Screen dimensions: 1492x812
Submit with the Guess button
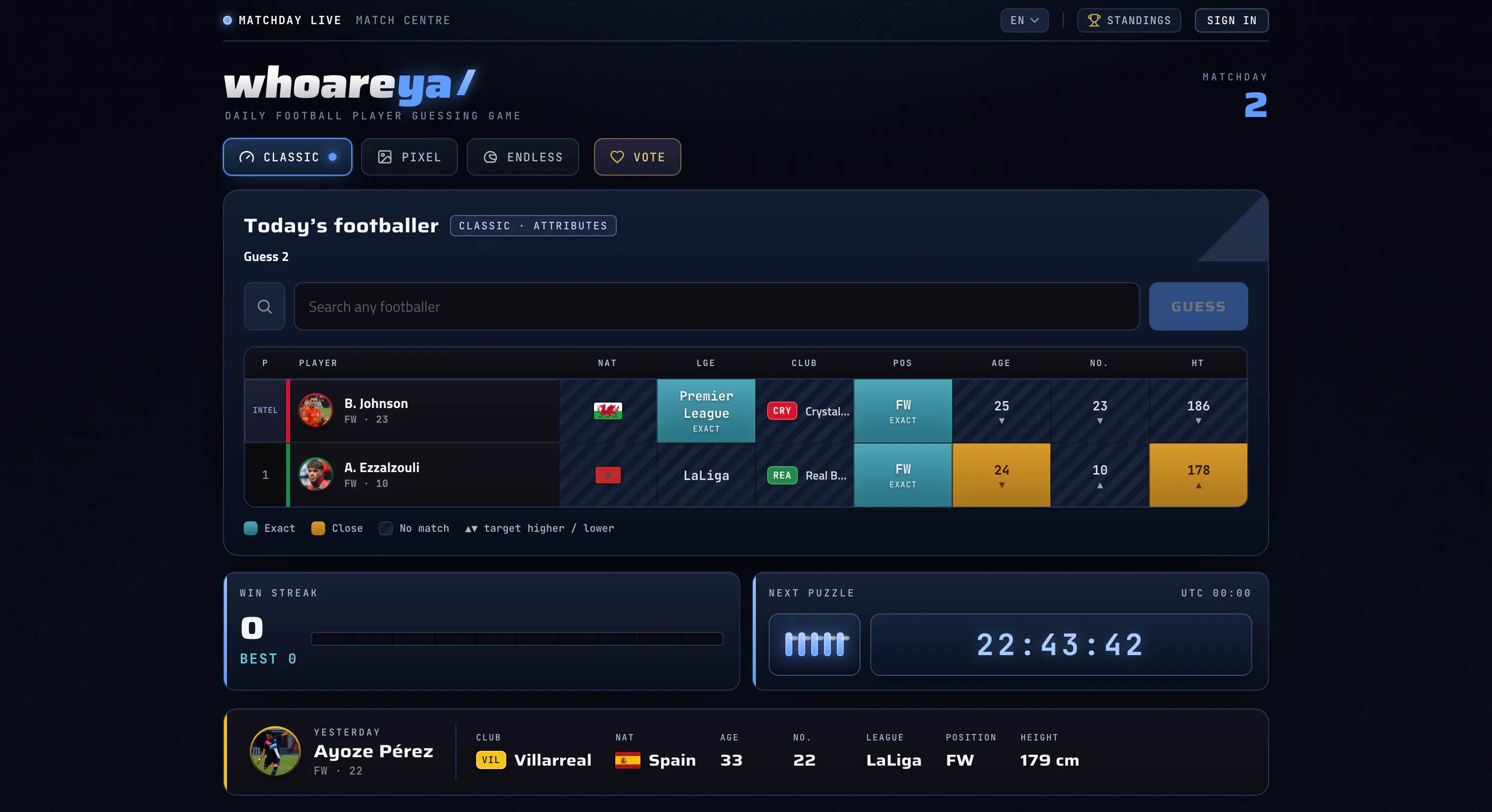point(1198,306)
